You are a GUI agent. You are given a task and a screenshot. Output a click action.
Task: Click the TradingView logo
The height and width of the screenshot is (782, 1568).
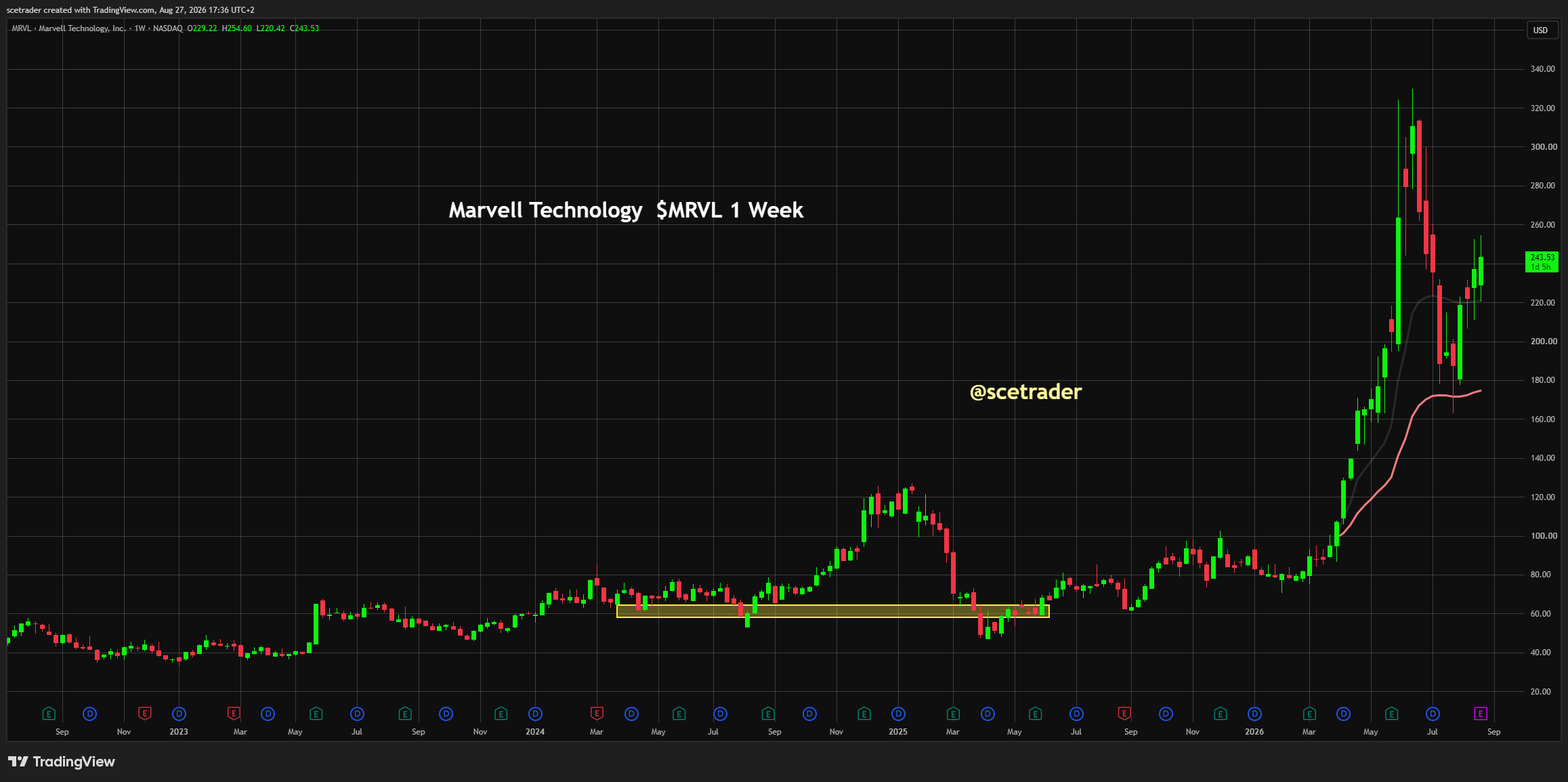pyautogui.click(x=62, y=762)
